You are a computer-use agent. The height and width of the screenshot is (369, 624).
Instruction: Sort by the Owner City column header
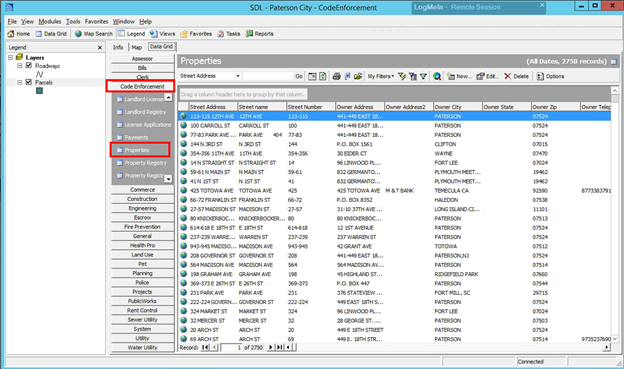[x=457, y=107]
